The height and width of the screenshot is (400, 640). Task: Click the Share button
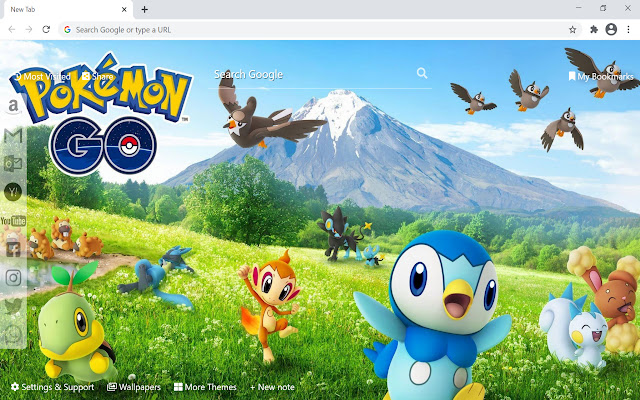pyautogui.click(x=98, y=76)
